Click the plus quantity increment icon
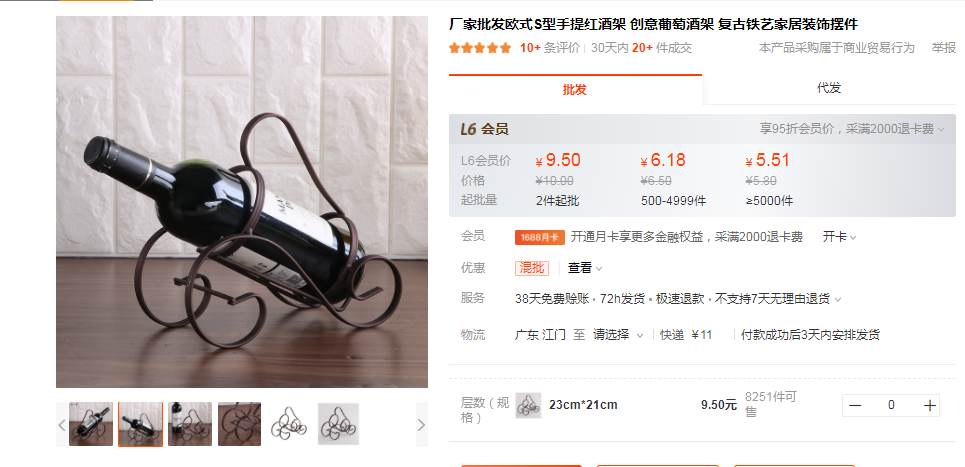Viewport: 965px width, 467px height. pos(929,405)
